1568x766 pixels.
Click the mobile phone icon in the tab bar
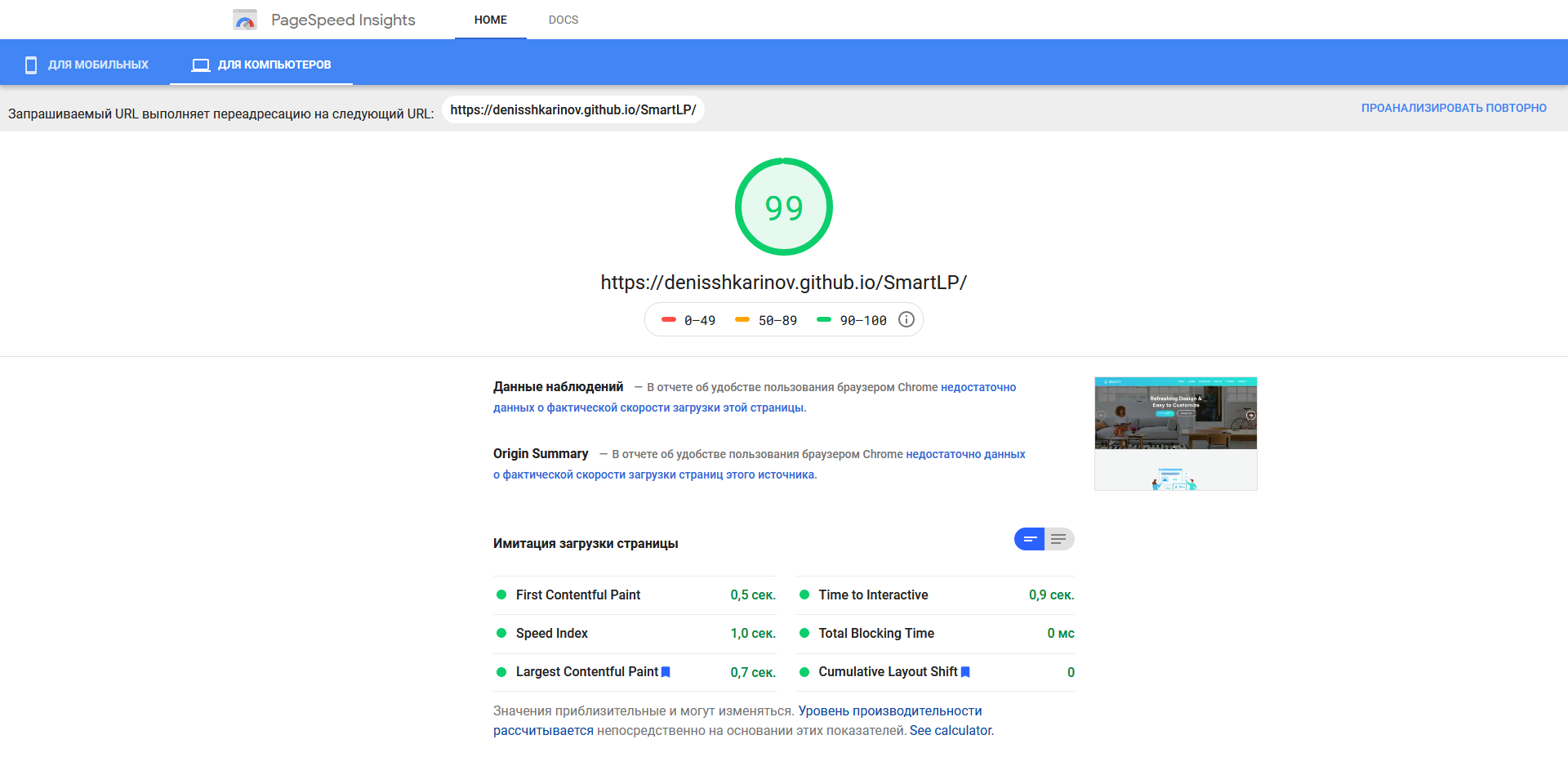tap(31, 65)
